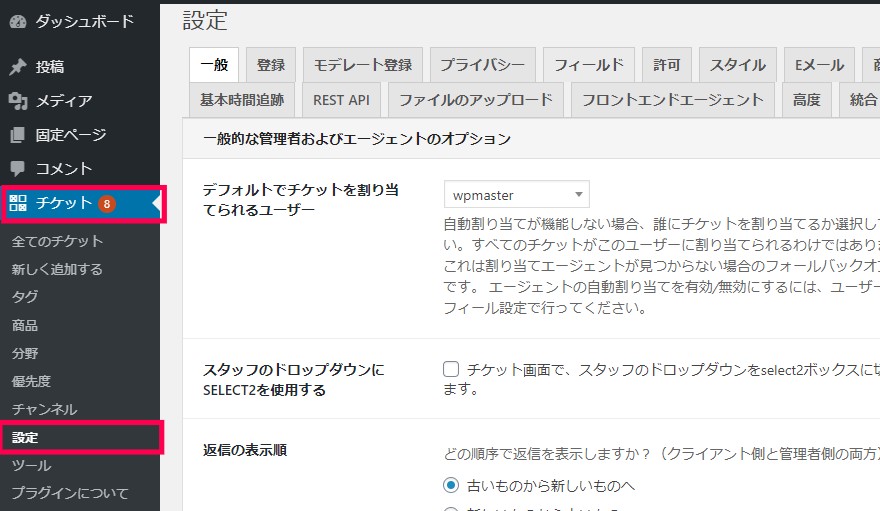This screenshot has height=511, width=880.
Task: Open the wpmaster default assignee dropdown
Action: pyautogui.click(x=516, y=195)
